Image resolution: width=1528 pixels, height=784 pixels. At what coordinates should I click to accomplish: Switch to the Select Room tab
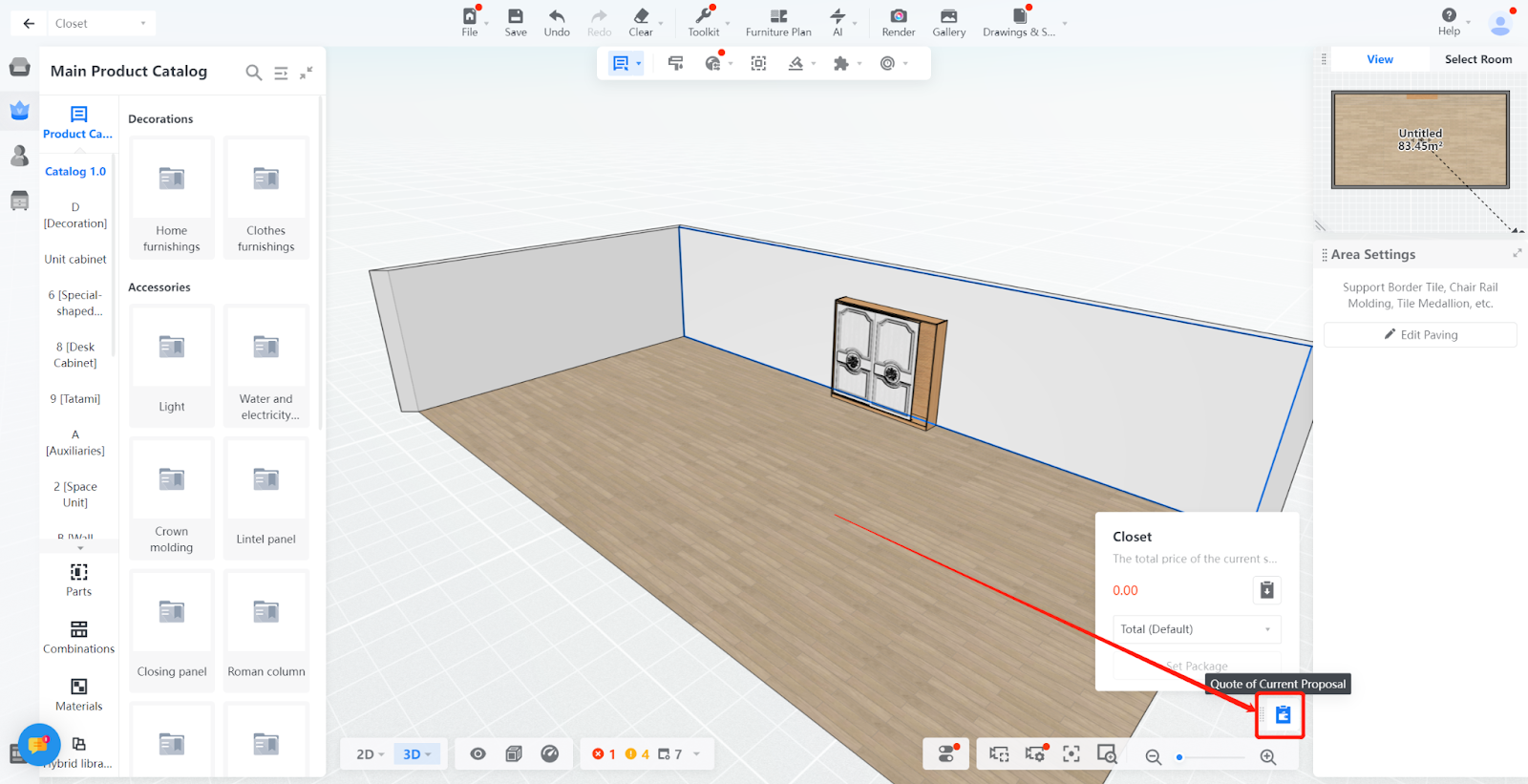pyautogui.click(x=1477, y=59)
